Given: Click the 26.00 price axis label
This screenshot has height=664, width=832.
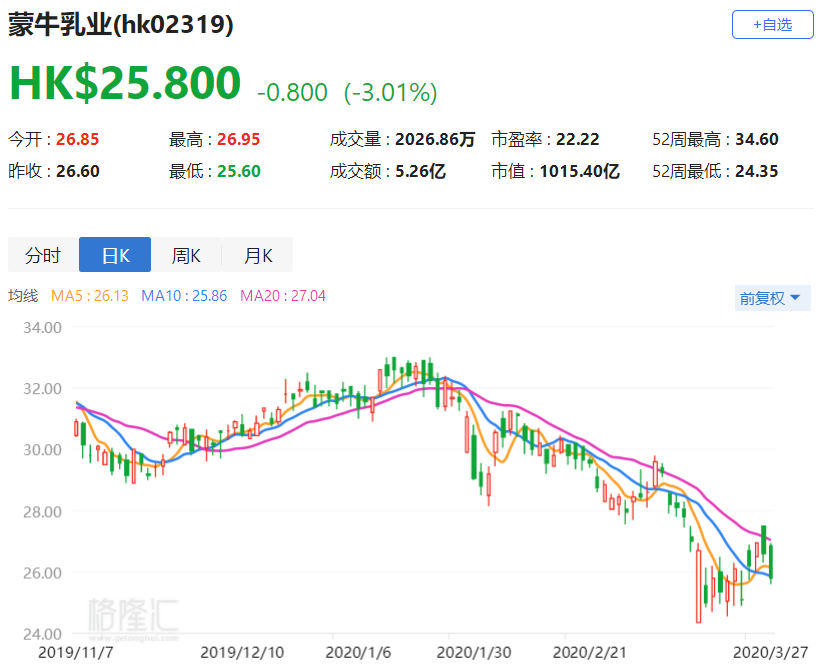Looking at the screenshot, I should (x=42, y=573).
